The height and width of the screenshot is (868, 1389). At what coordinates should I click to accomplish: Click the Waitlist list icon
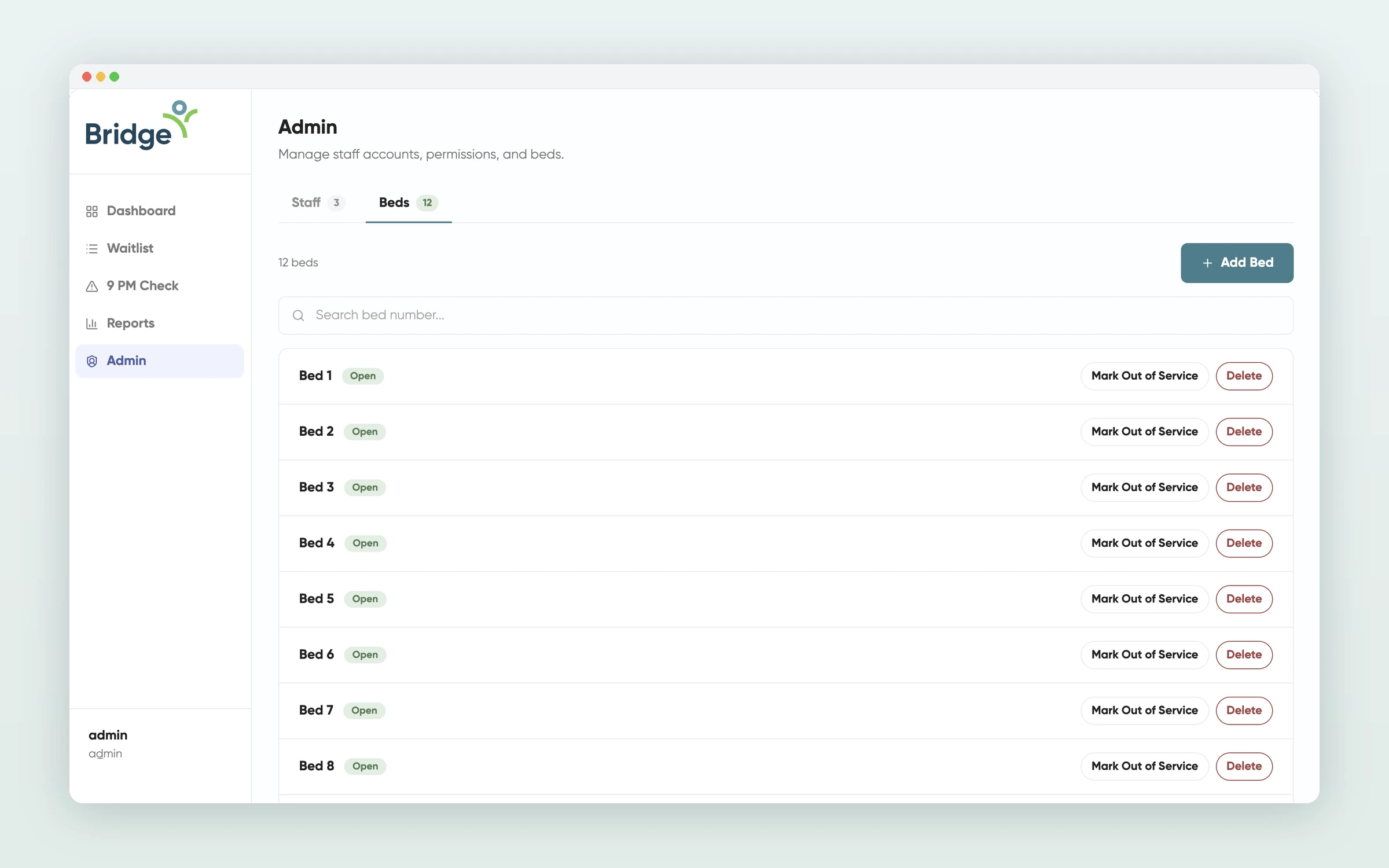tap(91, 249)
